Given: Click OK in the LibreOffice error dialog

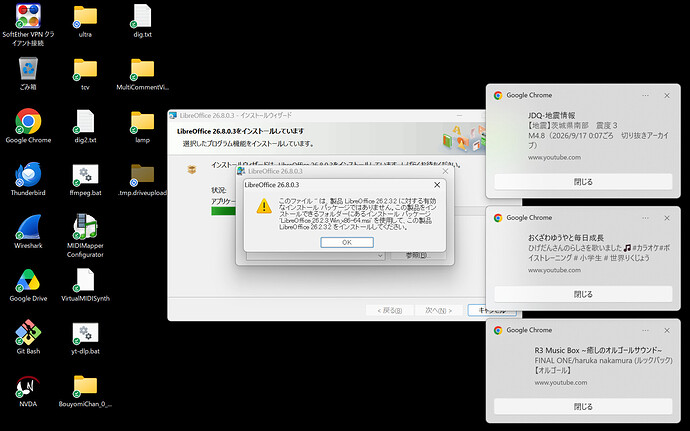Looking at the screenshot, I should [347, 242].
